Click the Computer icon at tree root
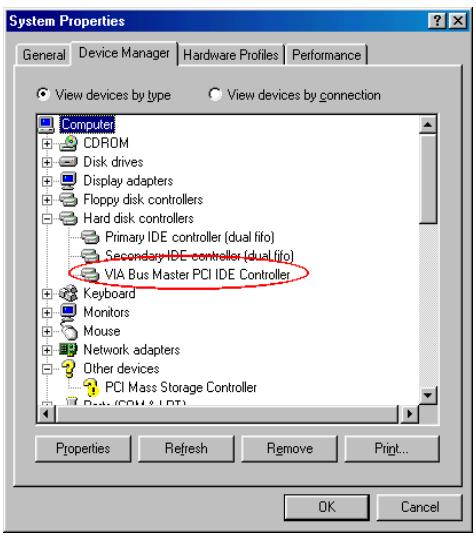The width and height of the screenshot is (476, 537). (x=46, y=125)
